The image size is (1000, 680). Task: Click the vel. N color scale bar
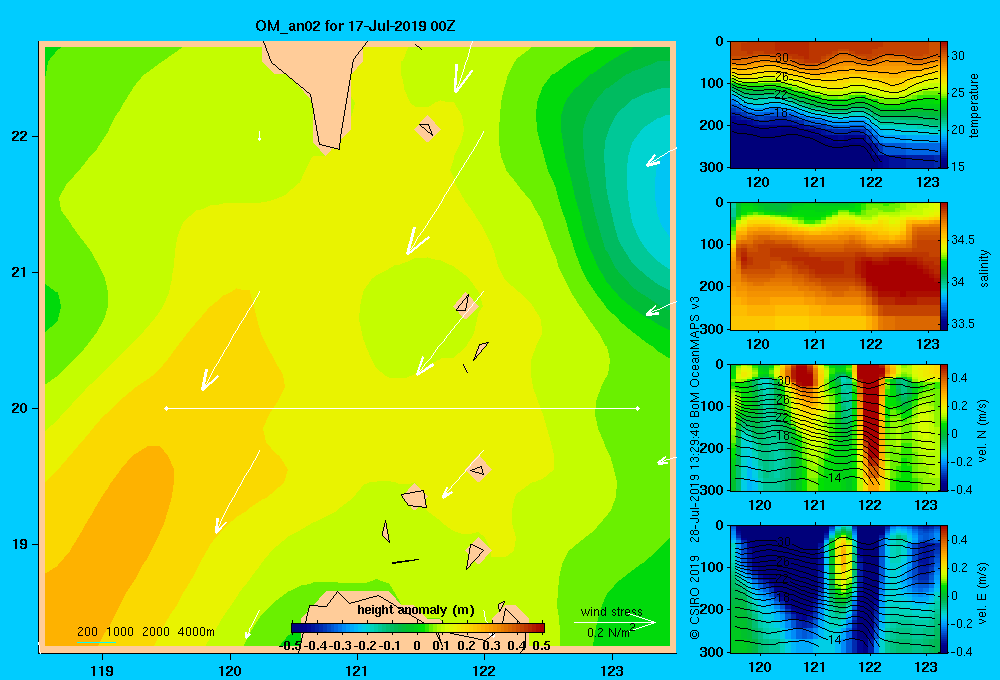(x=944, y=428)
